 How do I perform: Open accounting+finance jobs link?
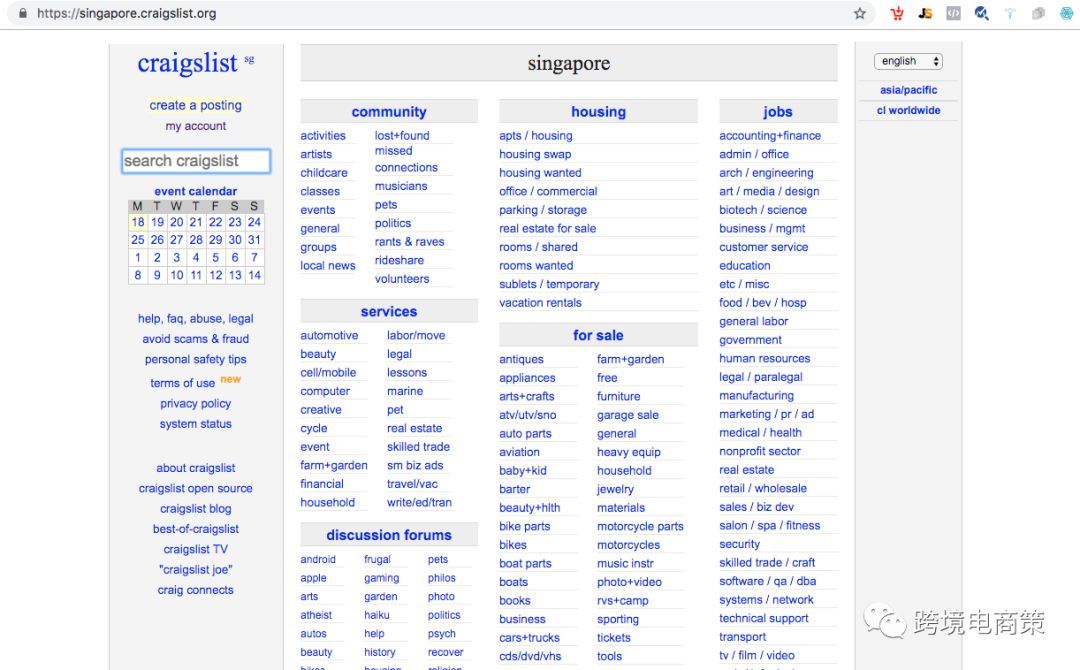tap(770, 136)
